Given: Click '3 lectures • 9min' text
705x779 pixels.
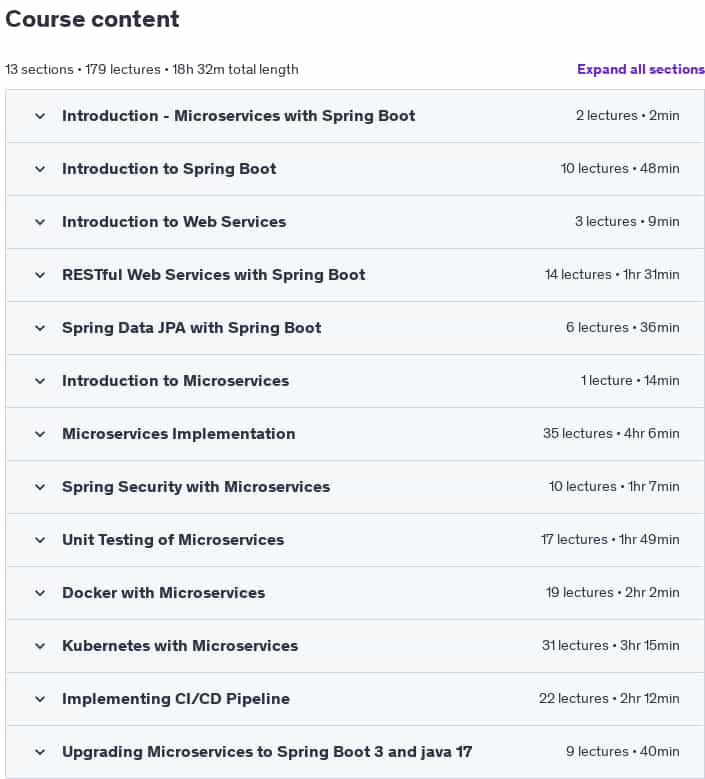Looking at the screenshot, I should 627,221.
